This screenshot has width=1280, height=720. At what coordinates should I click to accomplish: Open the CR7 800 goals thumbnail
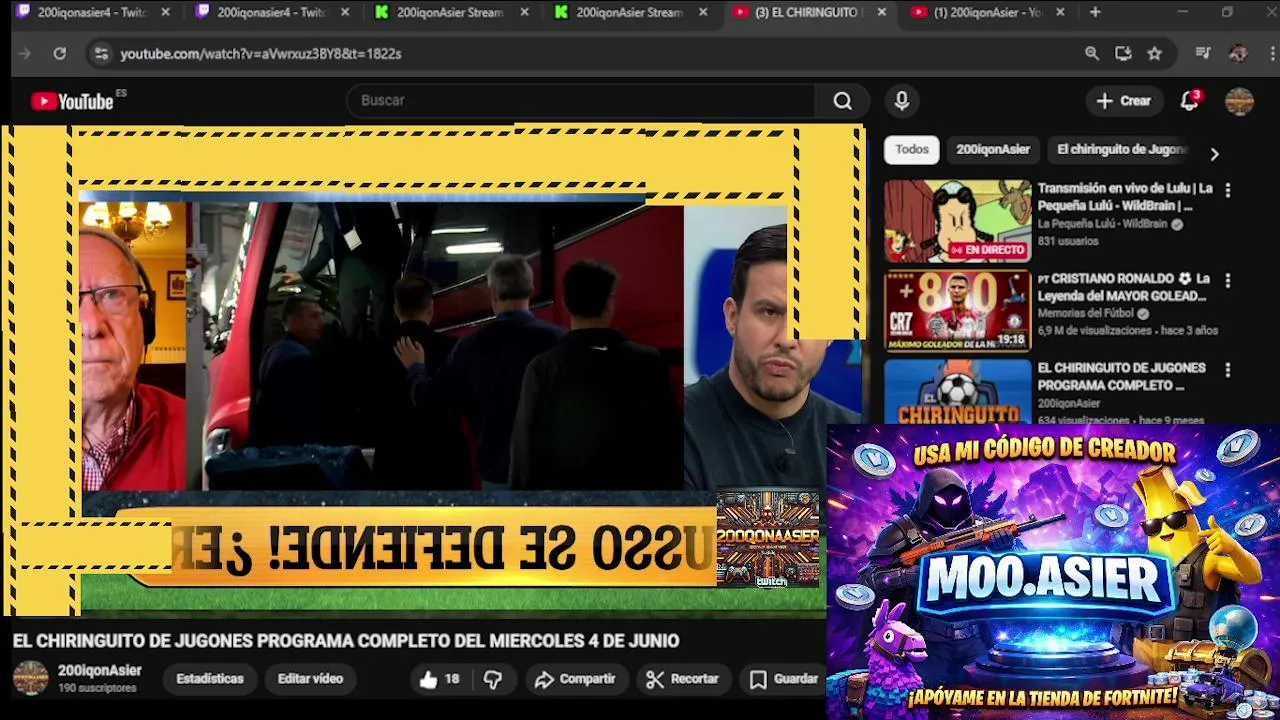[957, 311]
